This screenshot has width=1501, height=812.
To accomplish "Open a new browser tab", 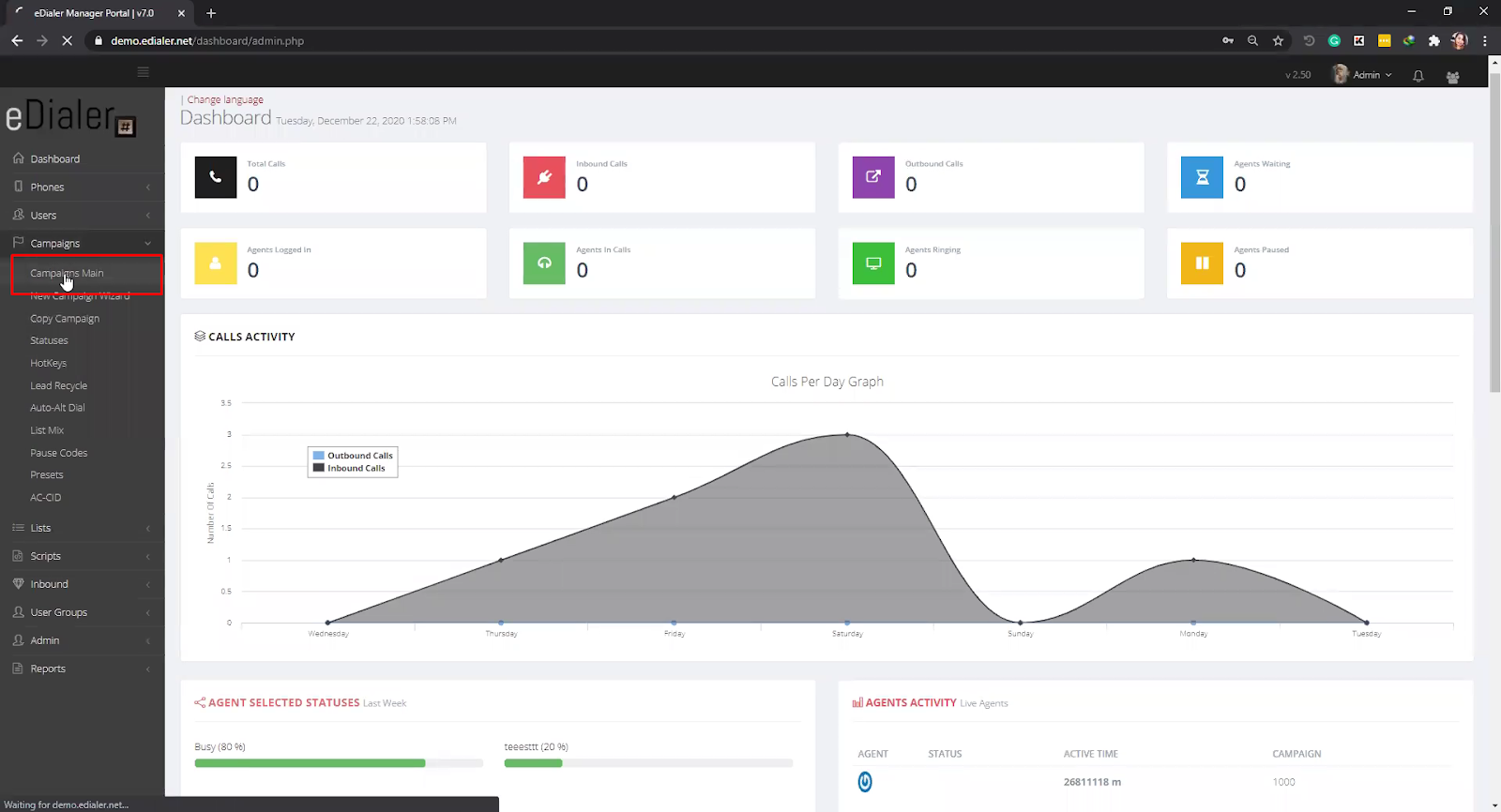I will 211,13.
